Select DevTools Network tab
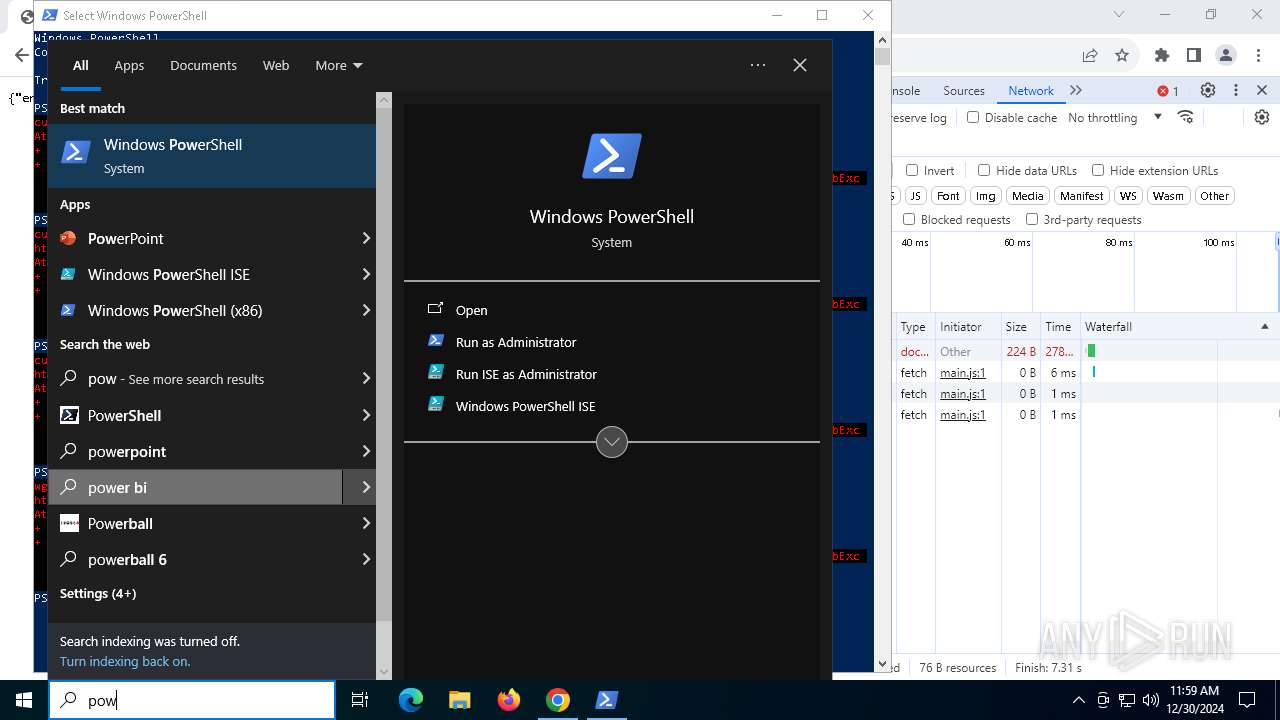The image size is (1280, 720). click(x=1031, y=90)
